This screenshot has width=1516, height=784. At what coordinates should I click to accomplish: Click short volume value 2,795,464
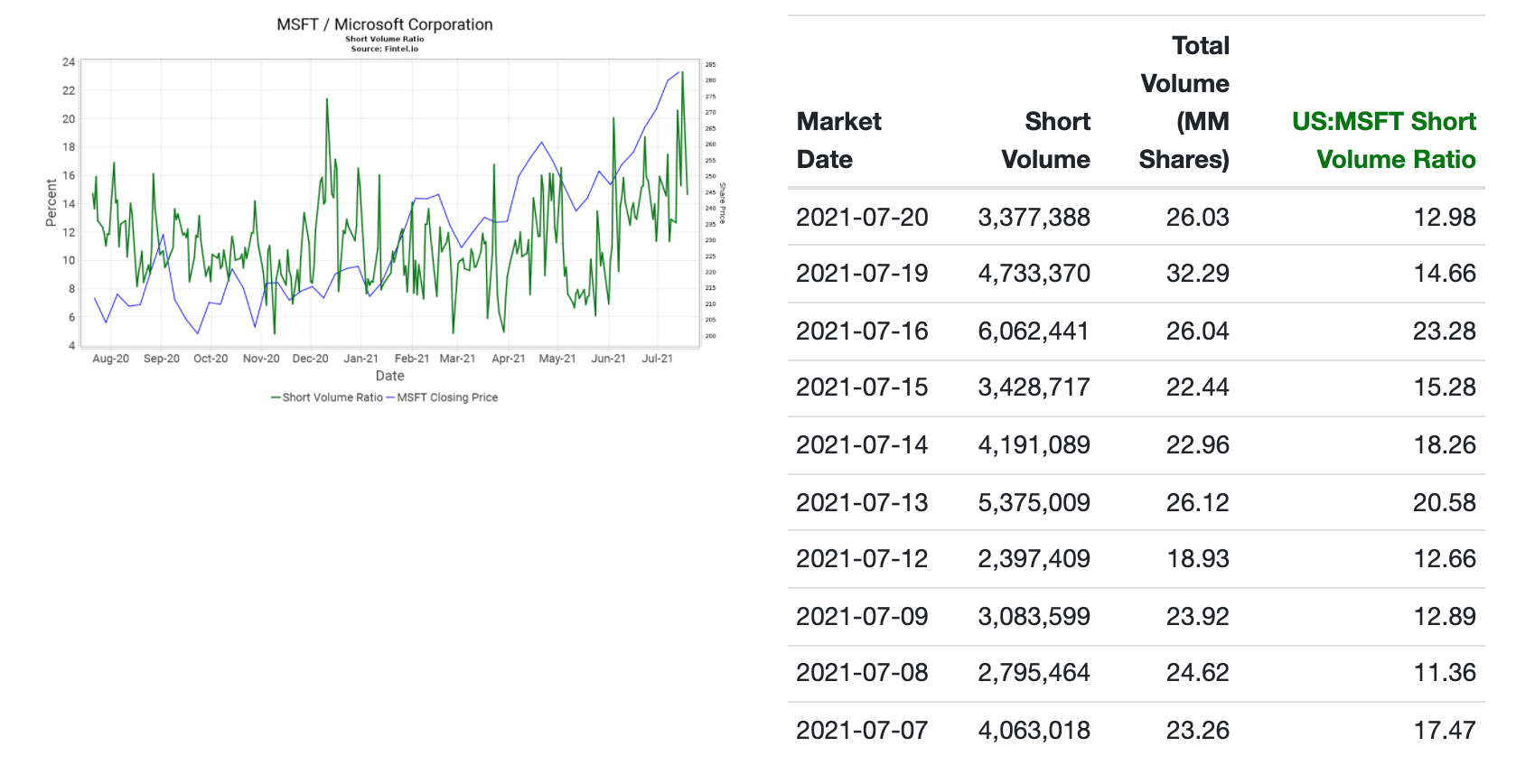1034,672
